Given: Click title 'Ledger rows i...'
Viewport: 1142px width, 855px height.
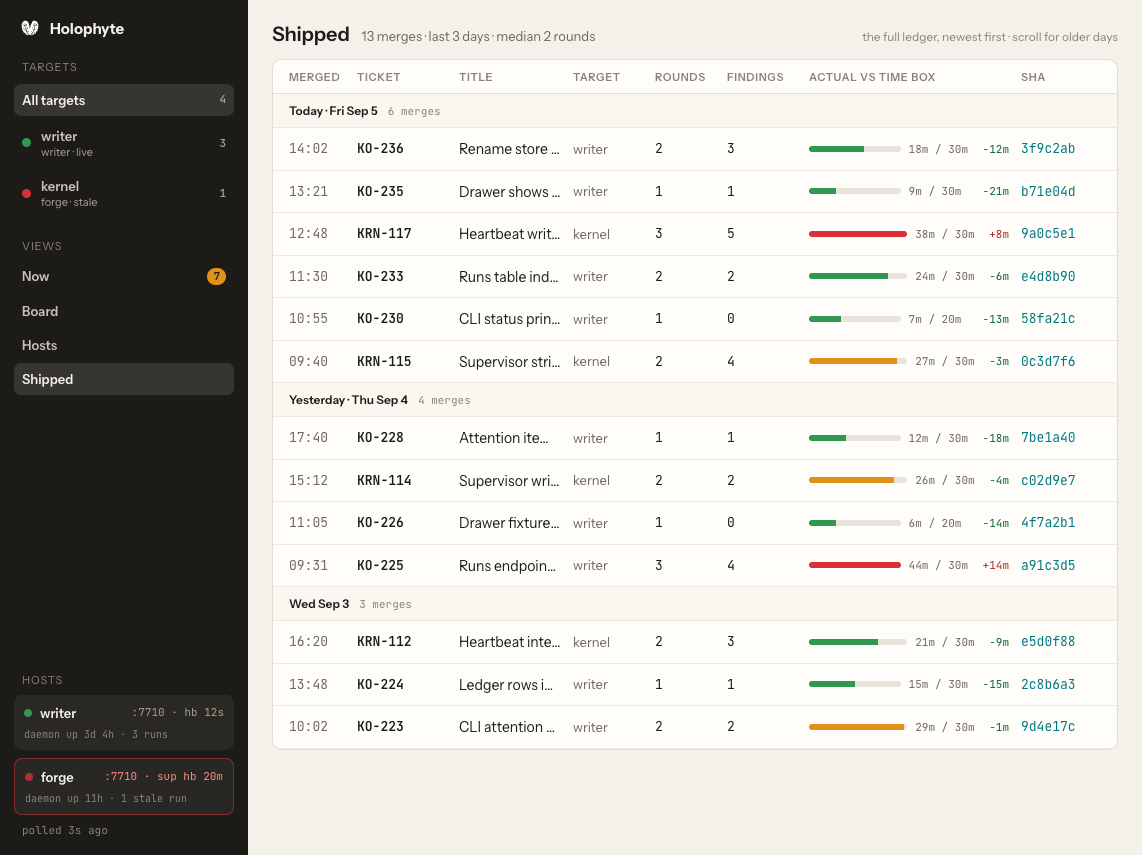Looking at the screenshot, I should click(x=505, y=685).
